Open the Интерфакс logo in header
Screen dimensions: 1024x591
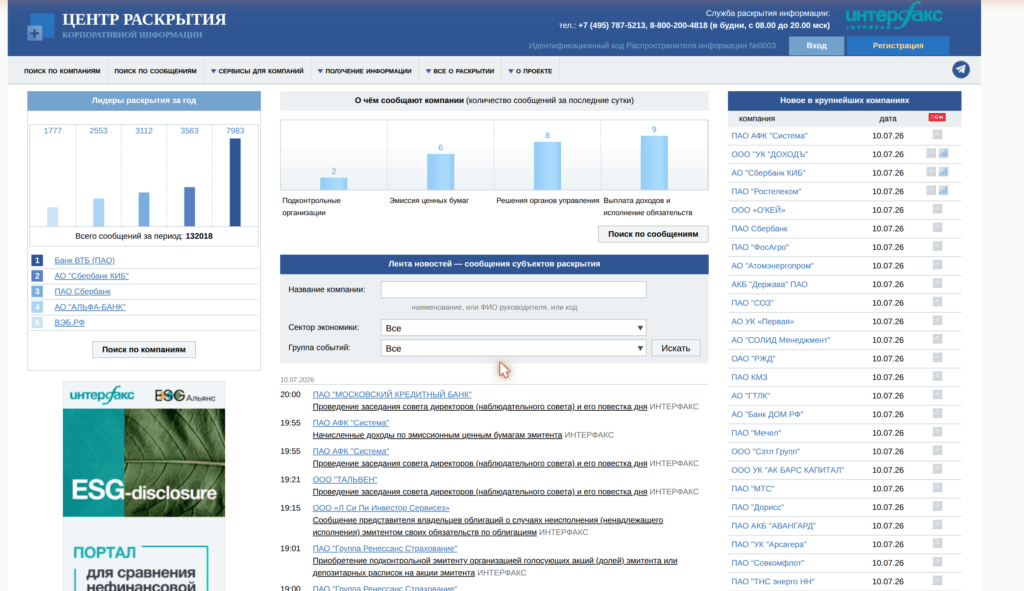point(893,16)
